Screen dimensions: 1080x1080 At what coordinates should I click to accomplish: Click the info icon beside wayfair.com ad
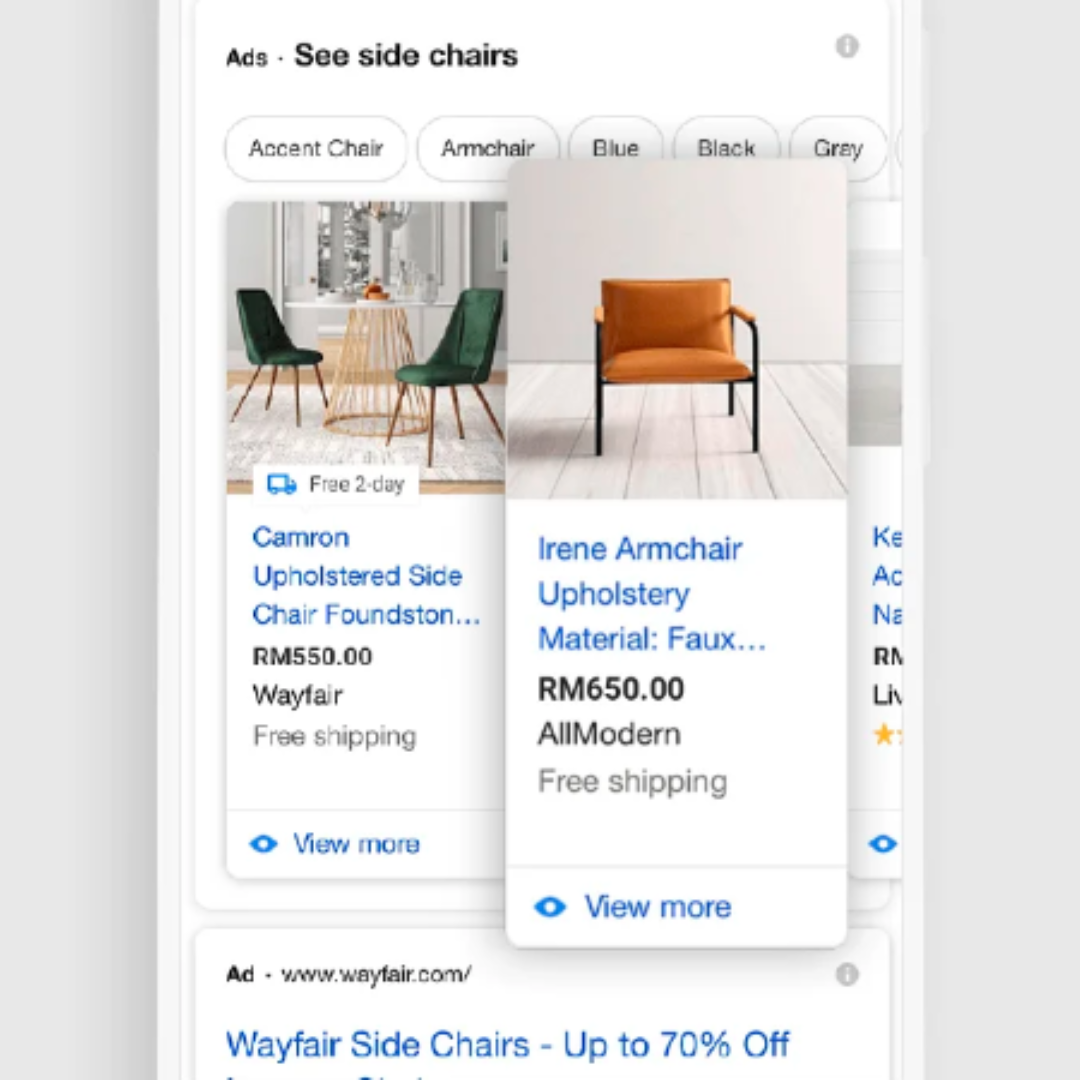coord(847,974)
